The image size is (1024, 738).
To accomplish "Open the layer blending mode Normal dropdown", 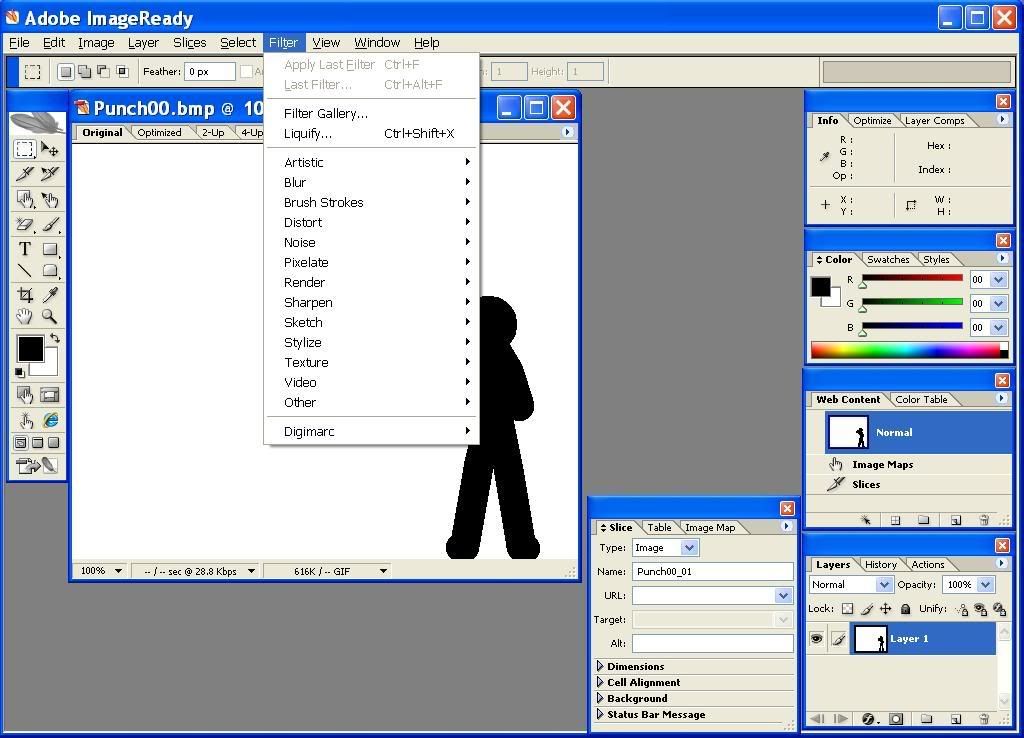I will coord(851,585).
